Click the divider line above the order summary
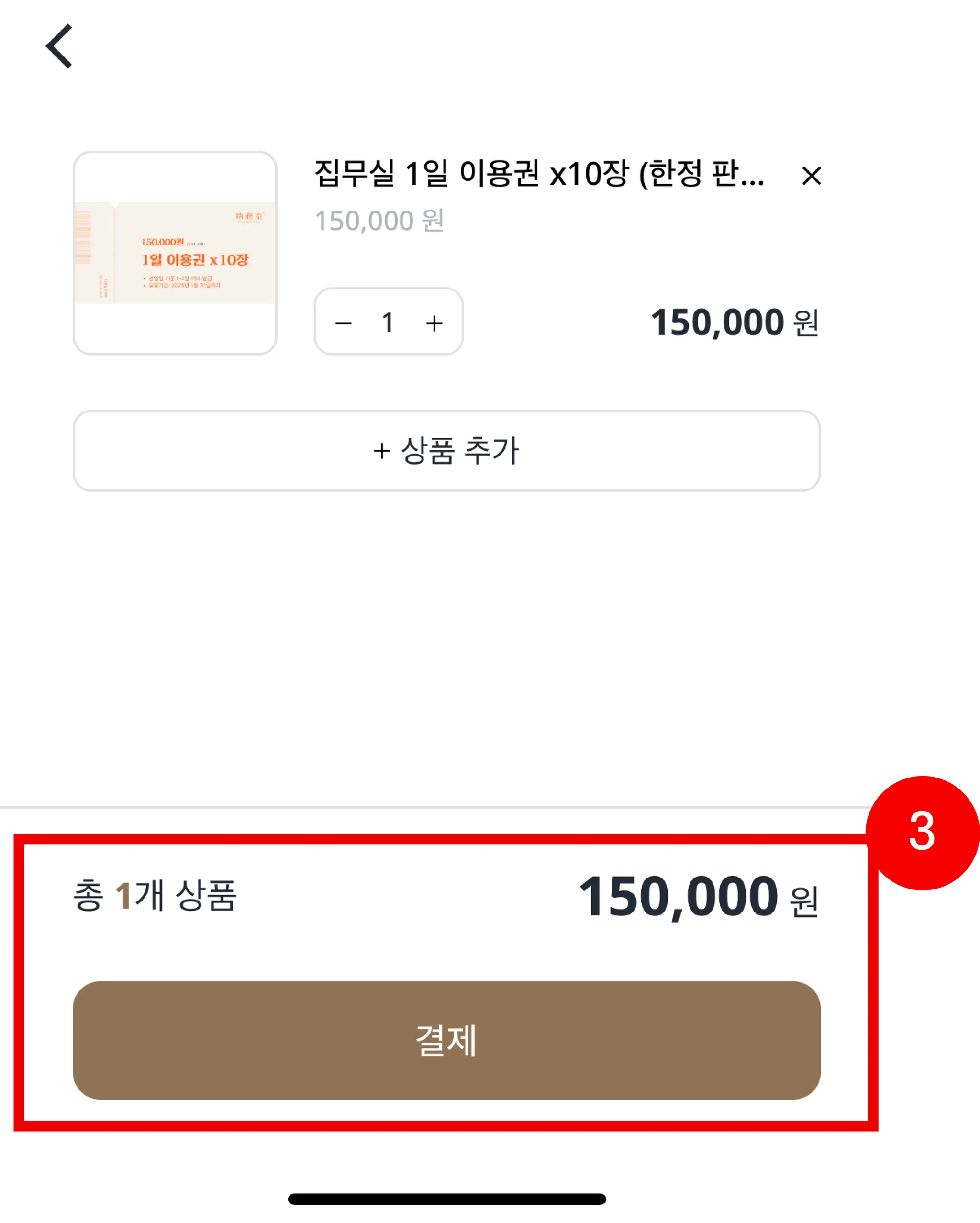The width and height of the screenshot is (980, 1223). pos(431,807)
